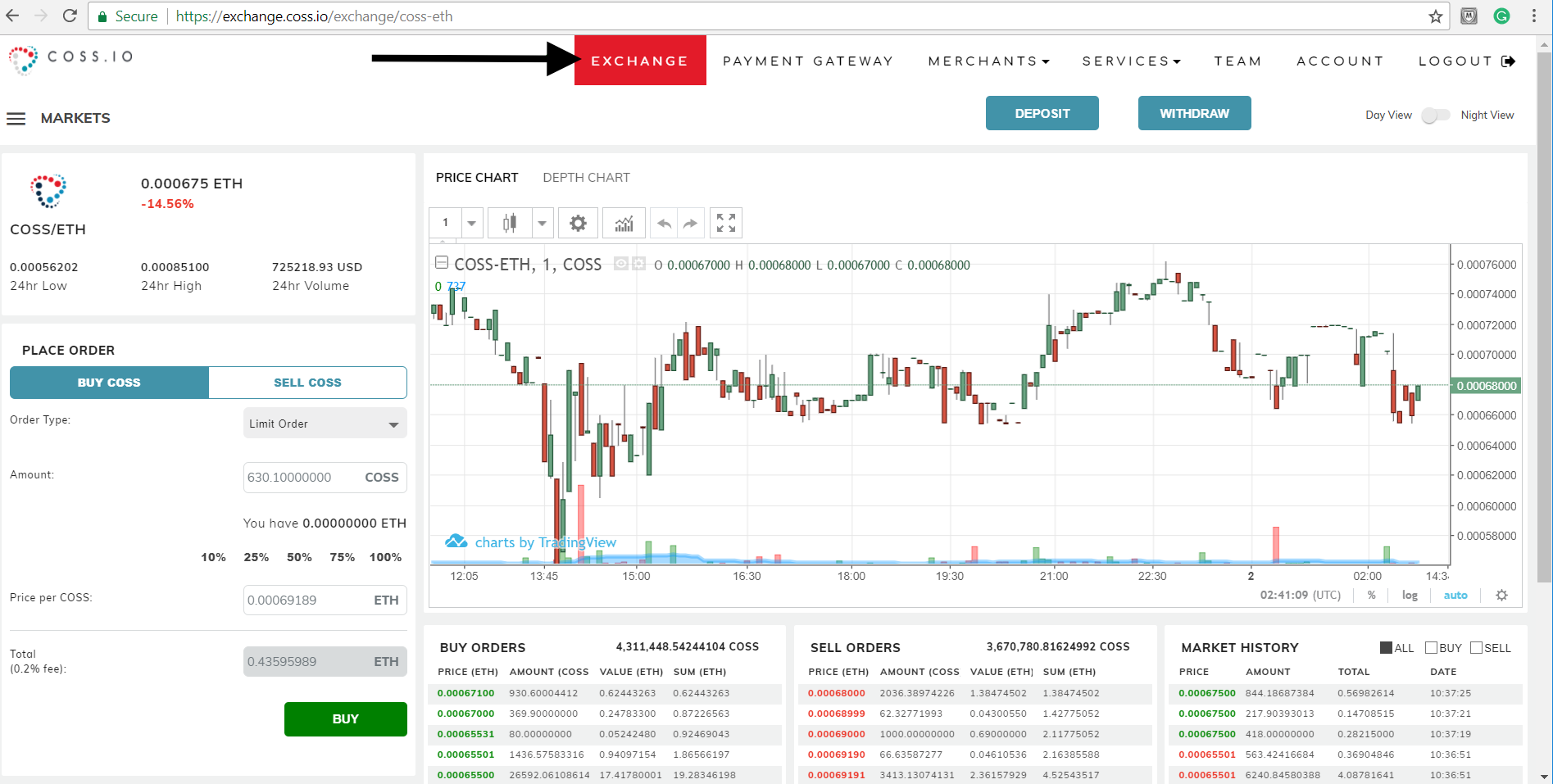Click the charts by TradingView link

[546, 542]
